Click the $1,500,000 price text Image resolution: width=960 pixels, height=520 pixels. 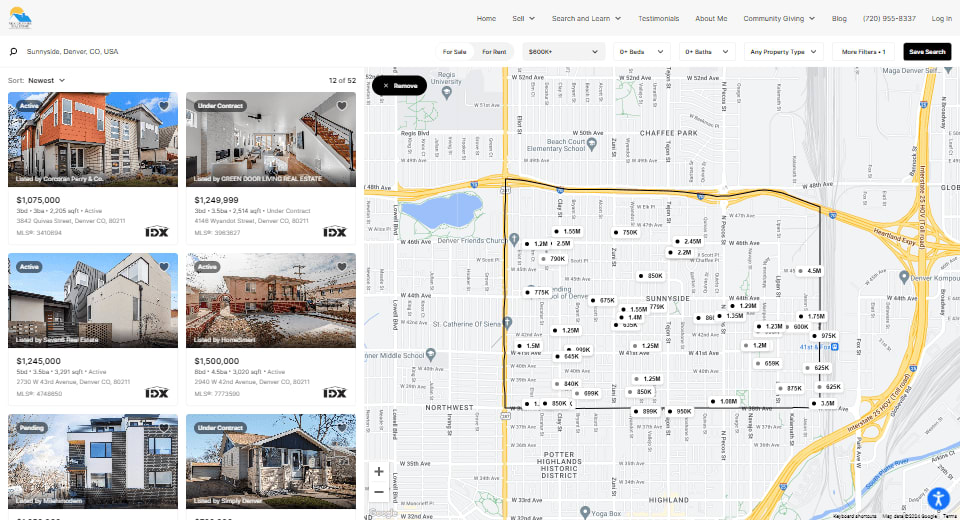(x=217, y=361)
